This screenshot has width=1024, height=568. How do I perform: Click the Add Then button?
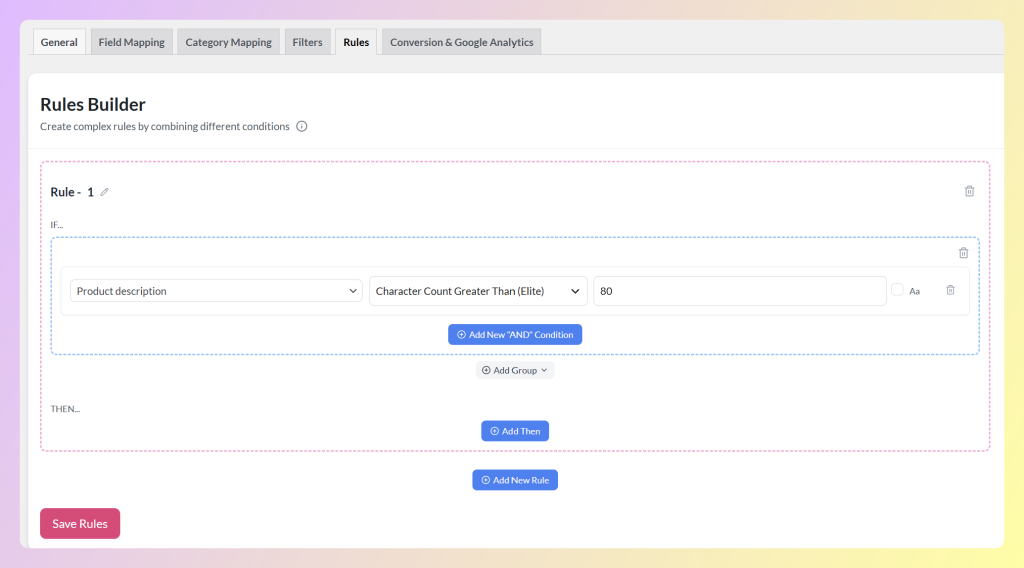pyautogui.click(x=515, y=431)
